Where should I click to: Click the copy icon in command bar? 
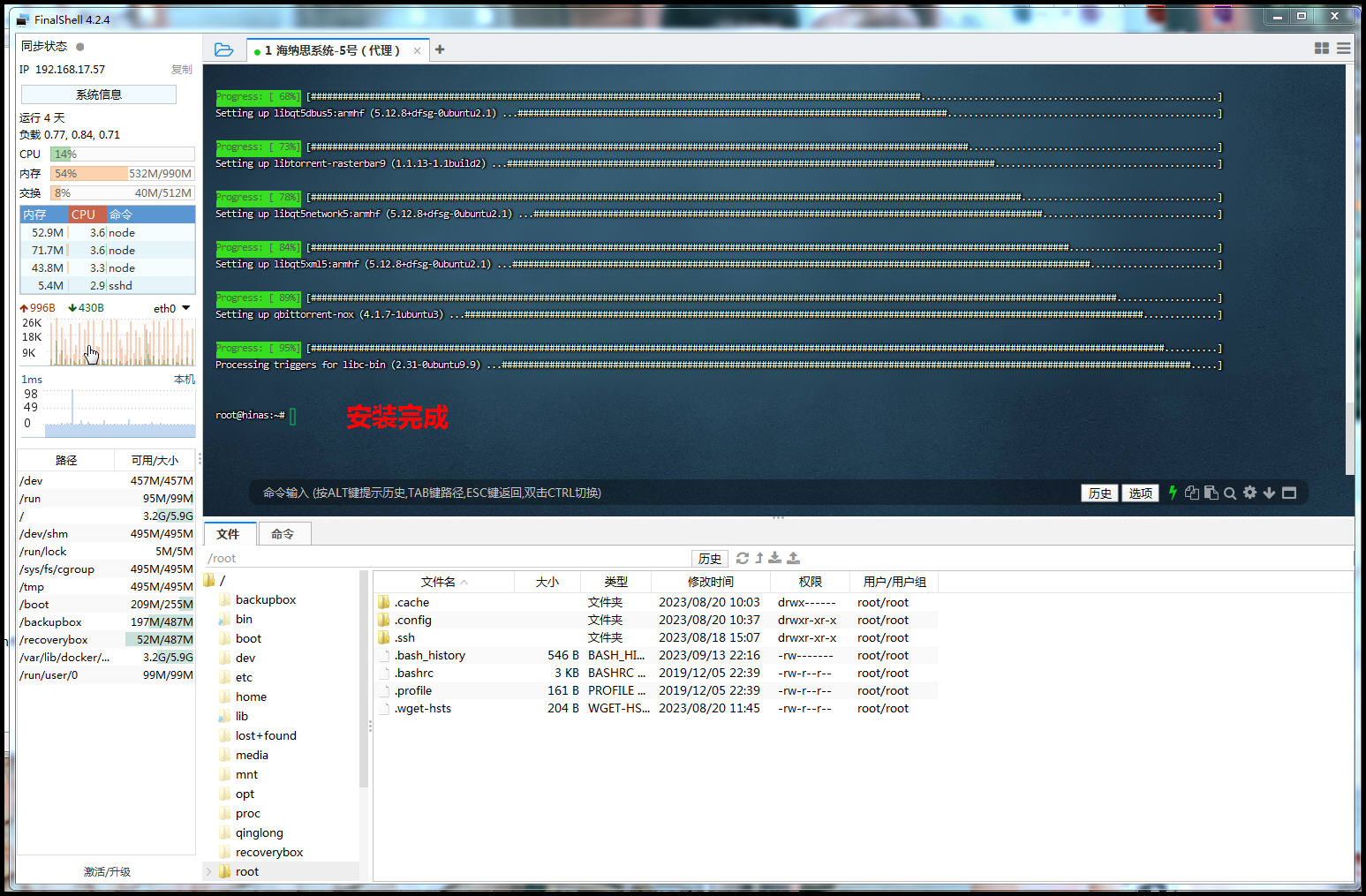point(1192,493)
